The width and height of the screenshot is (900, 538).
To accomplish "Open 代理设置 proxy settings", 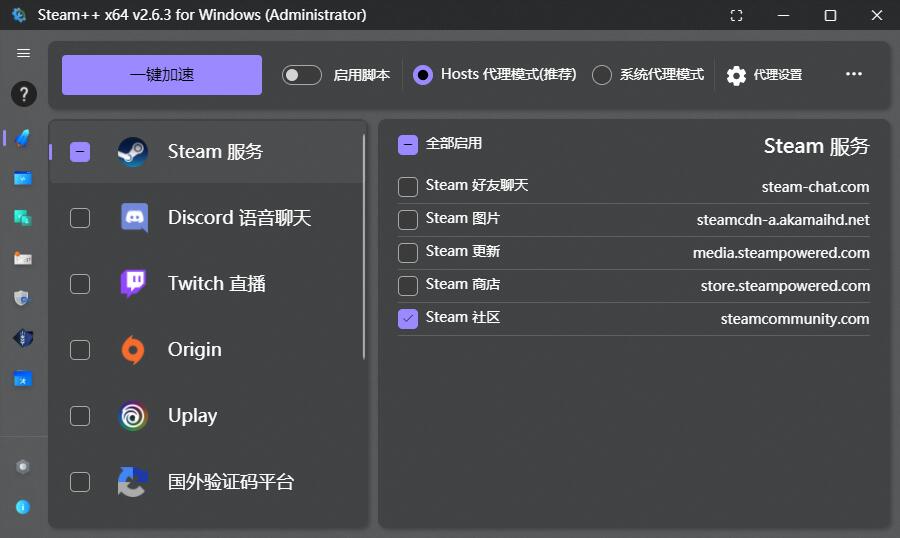I will coord(765,75).
